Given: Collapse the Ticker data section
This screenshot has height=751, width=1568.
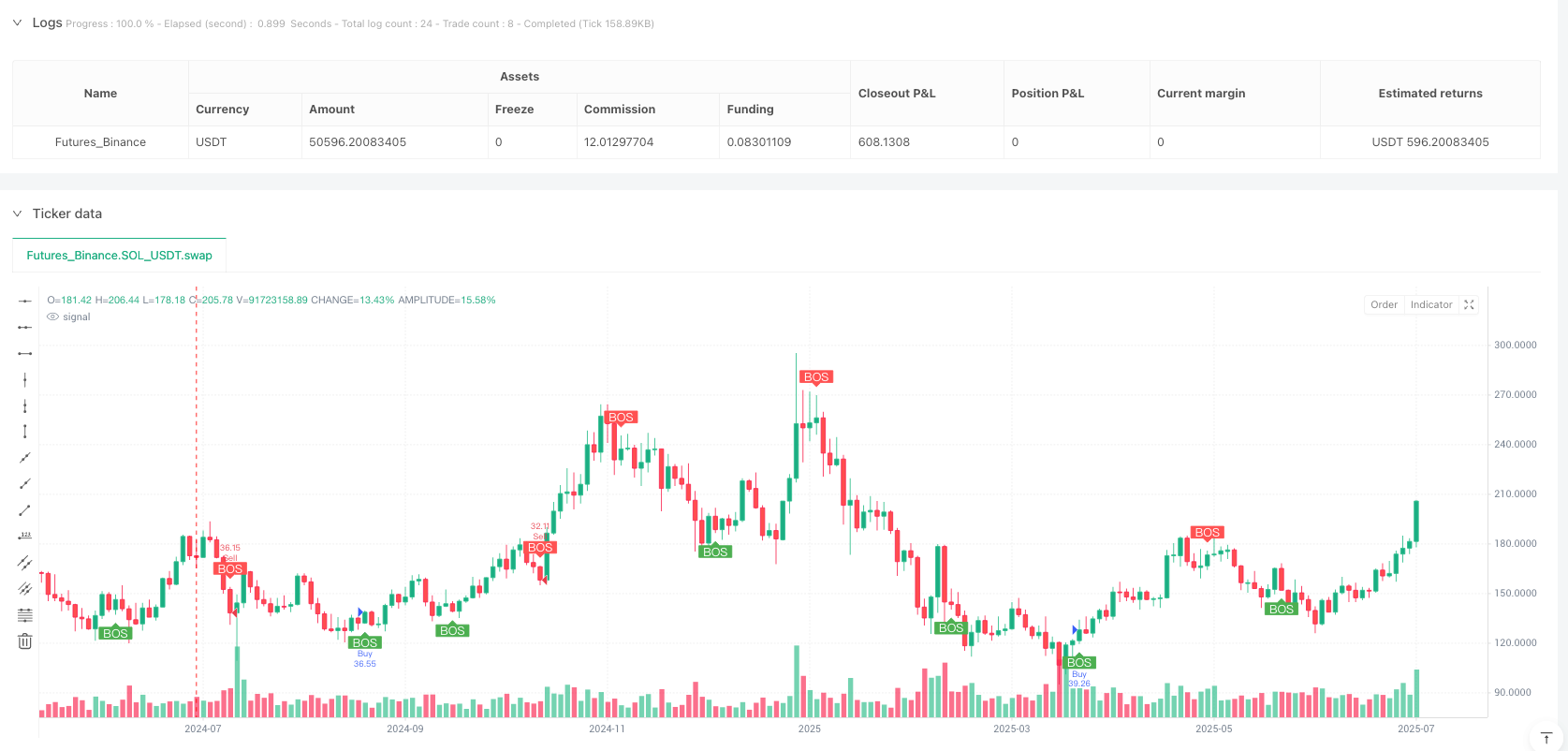Looking at the screenshot, I should 17,214.
